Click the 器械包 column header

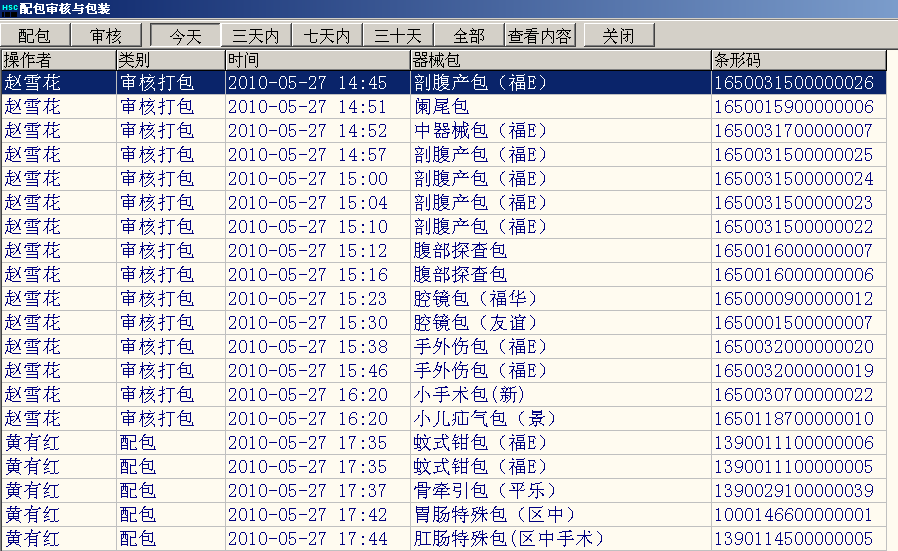point(559,59)
